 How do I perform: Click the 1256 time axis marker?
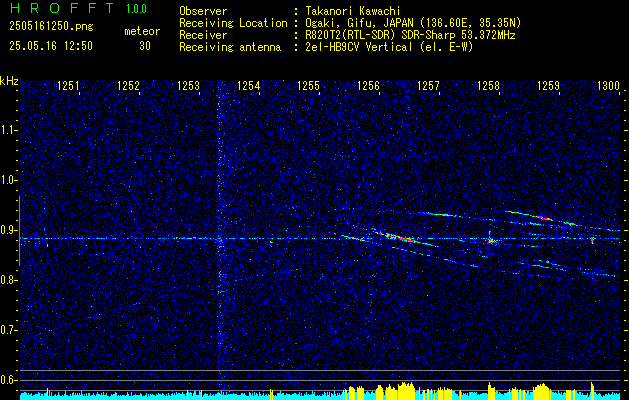pyautogui.click(x=369, y=85)
